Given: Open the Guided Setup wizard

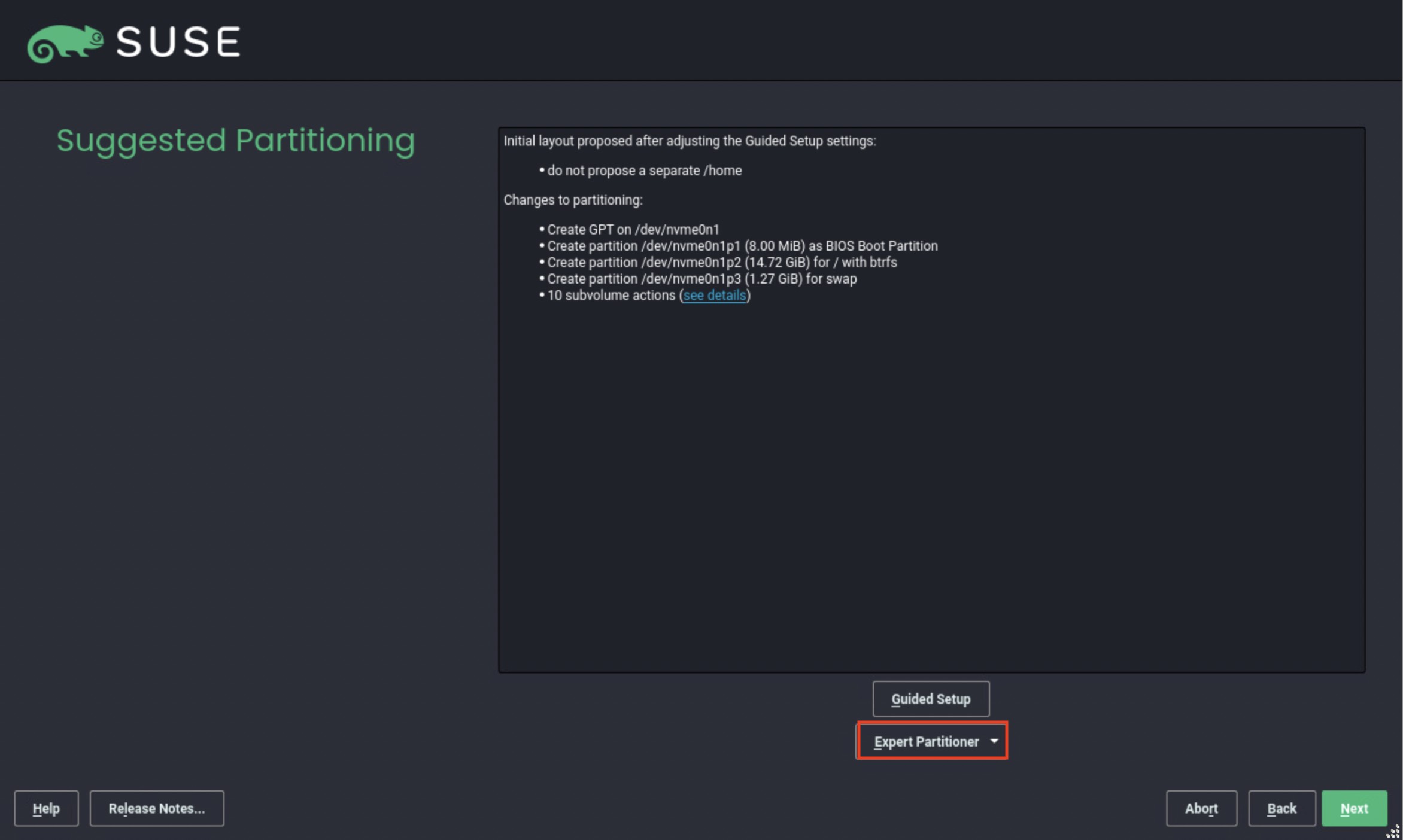Looking at the screenshot, I should (x=931, y=699).
